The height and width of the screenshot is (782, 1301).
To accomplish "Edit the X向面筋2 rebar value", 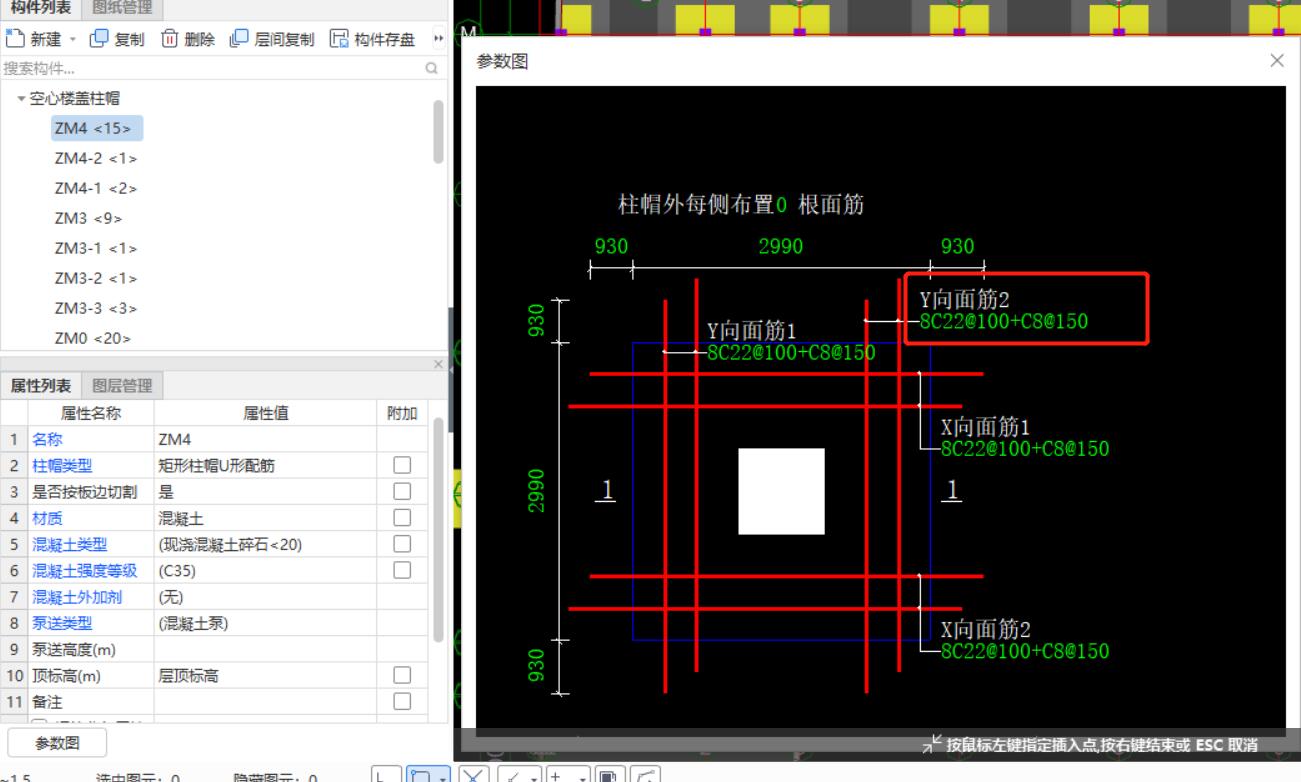I will click(1024, 651).
